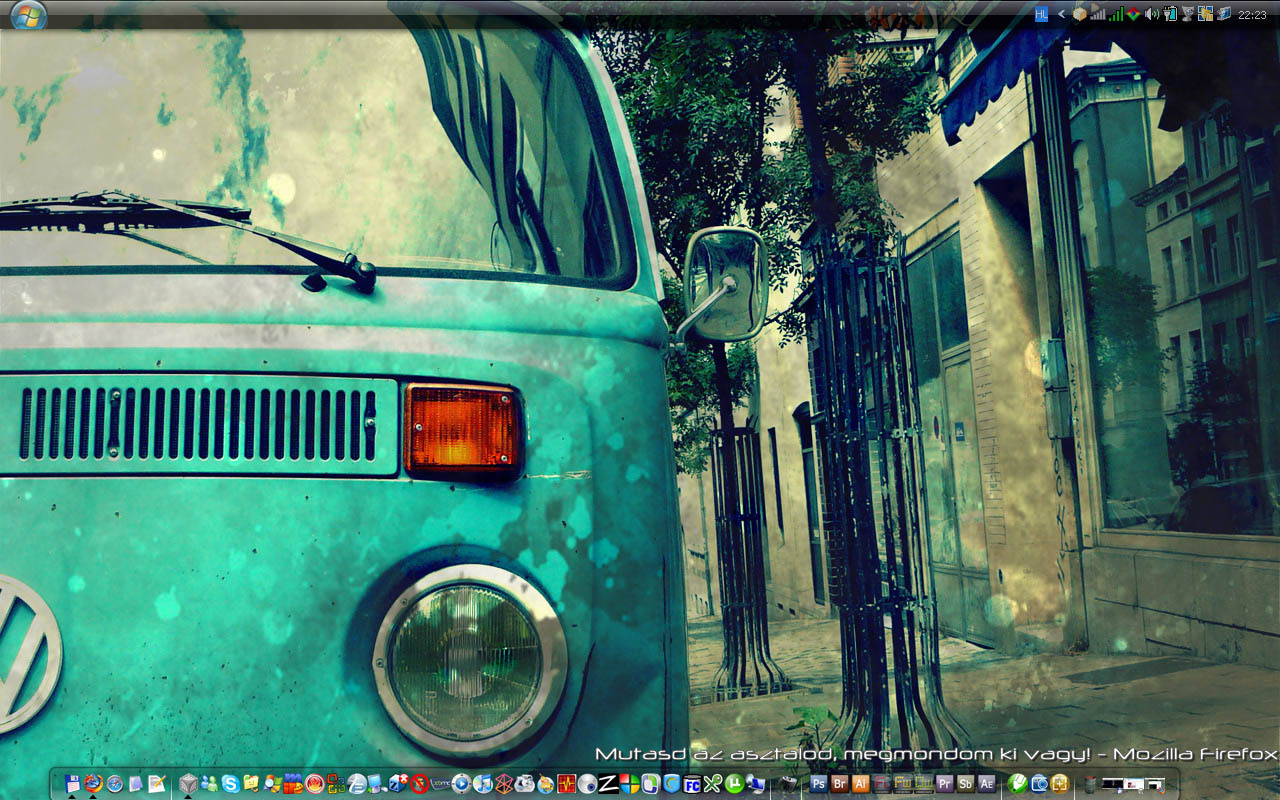Launch iTunes music note icon

coord(483,783)
